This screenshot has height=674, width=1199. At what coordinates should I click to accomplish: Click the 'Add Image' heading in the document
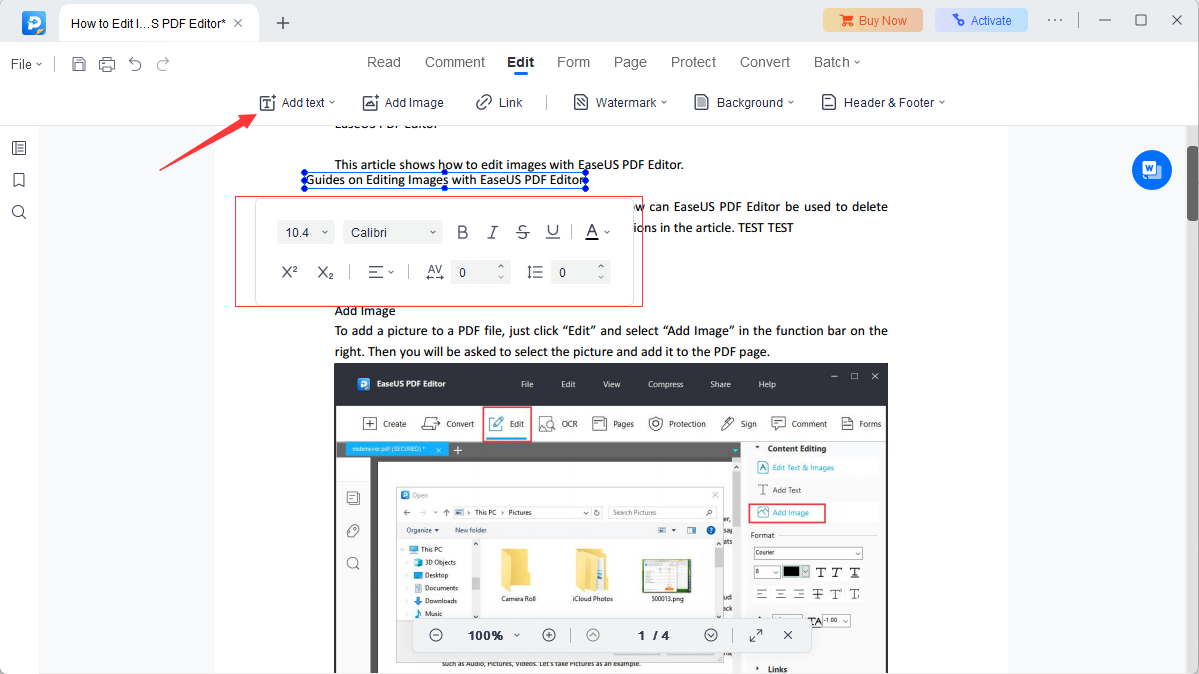365,311
